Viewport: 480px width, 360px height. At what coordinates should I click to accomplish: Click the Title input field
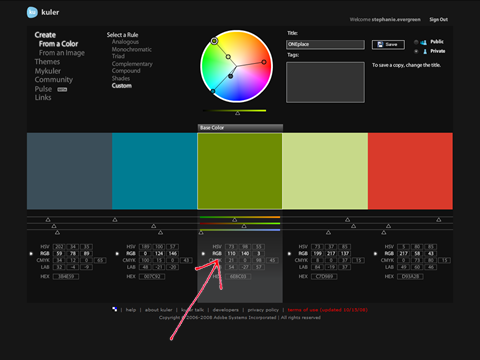click(325, 44)
